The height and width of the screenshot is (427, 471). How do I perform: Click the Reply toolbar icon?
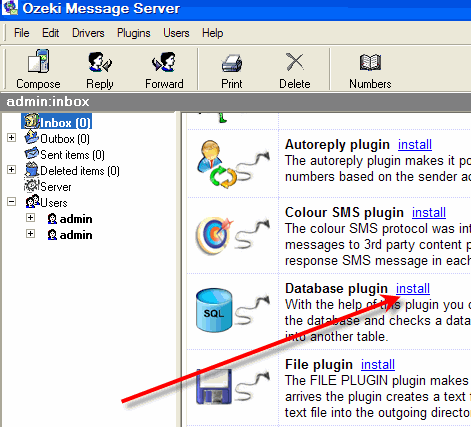tap(100, 62)
